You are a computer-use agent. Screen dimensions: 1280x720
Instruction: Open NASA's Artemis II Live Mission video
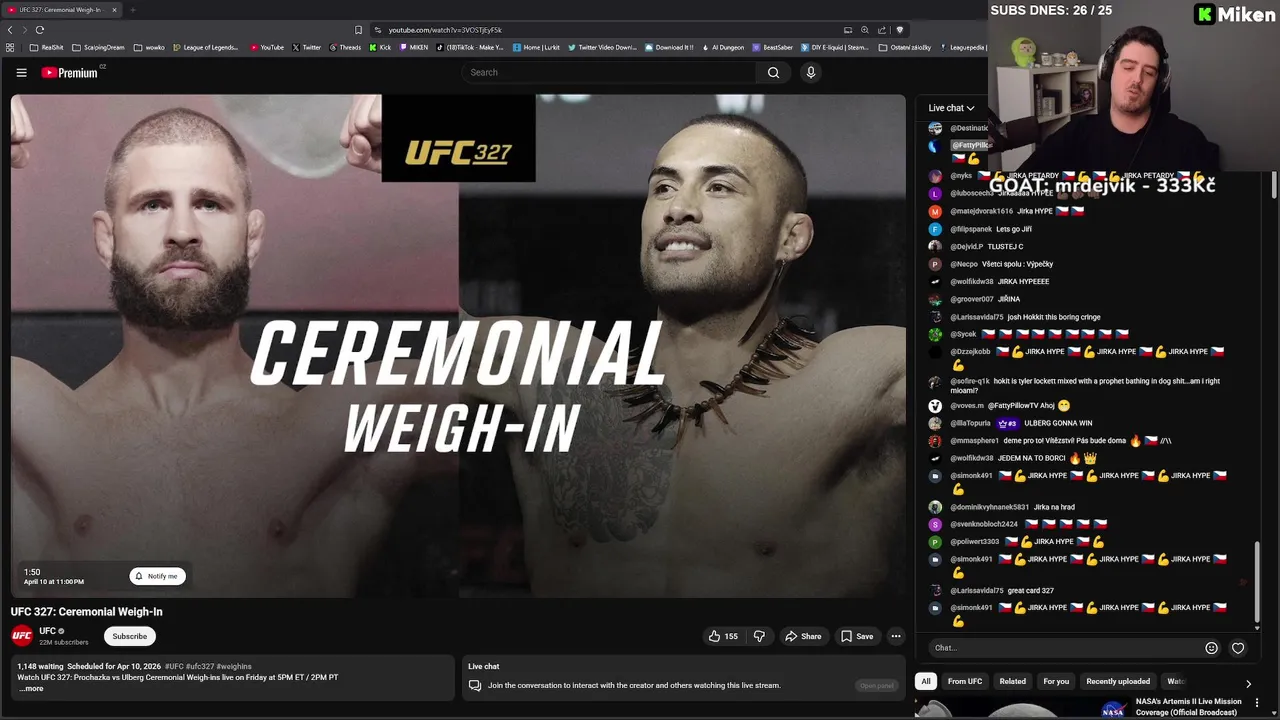click(1188, 707)
